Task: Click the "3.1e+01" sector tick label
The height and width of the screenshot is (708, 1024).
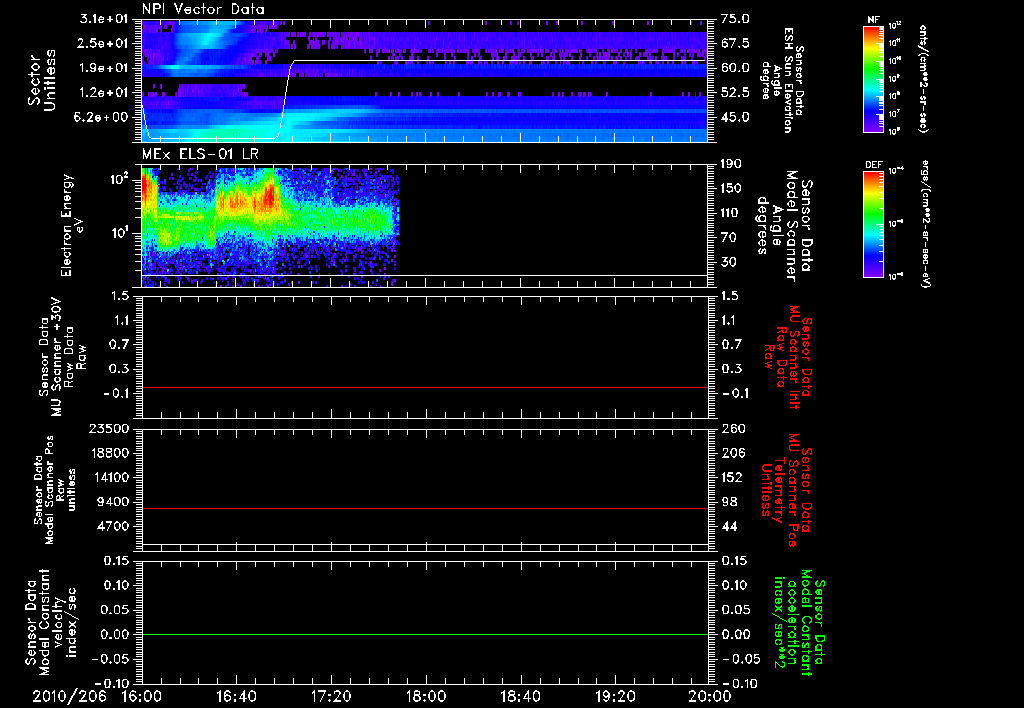Action: 104,19
